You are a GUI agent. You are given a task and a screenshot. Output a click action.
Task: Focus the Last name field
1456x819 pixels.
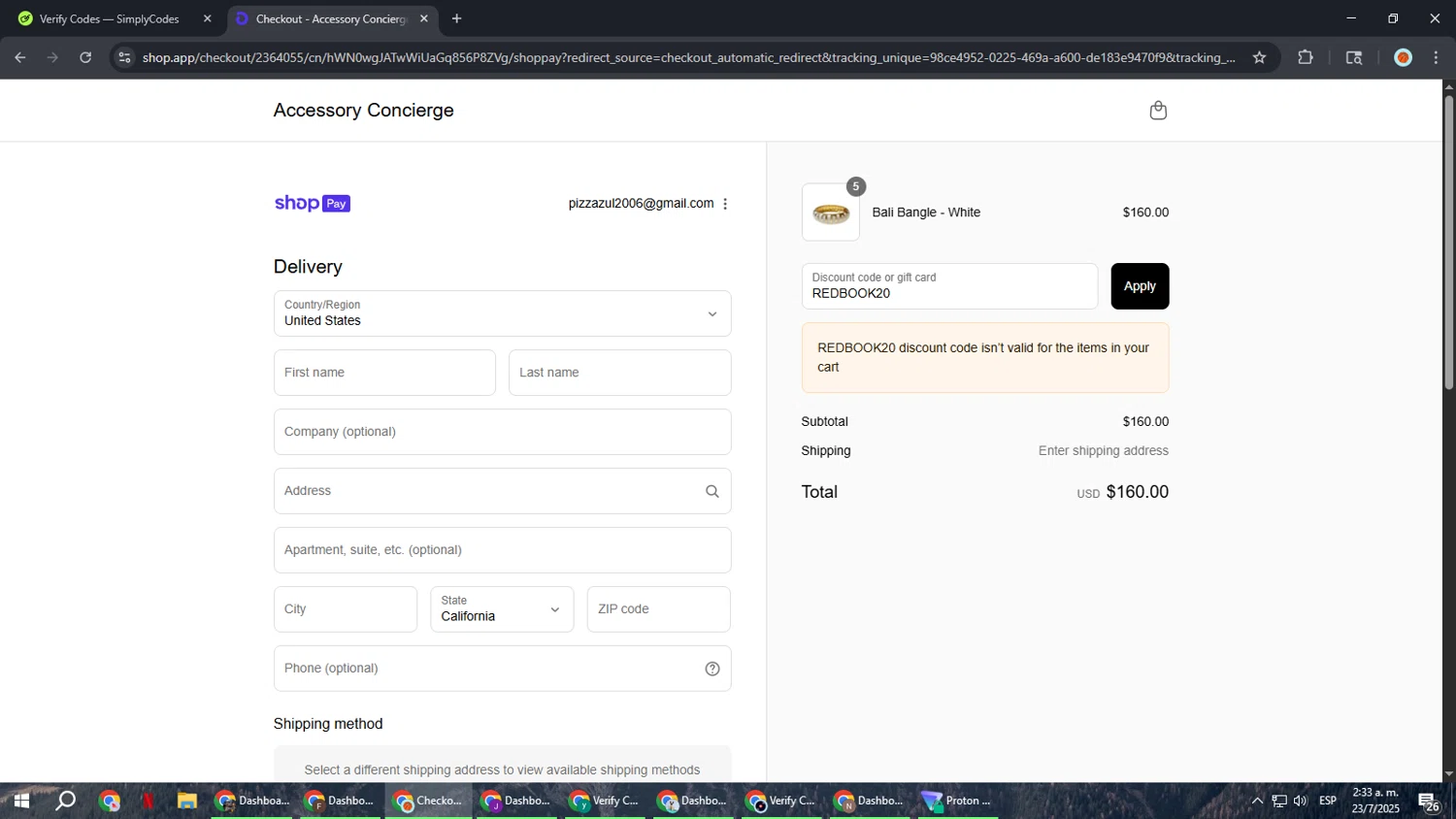pos(620,373)
